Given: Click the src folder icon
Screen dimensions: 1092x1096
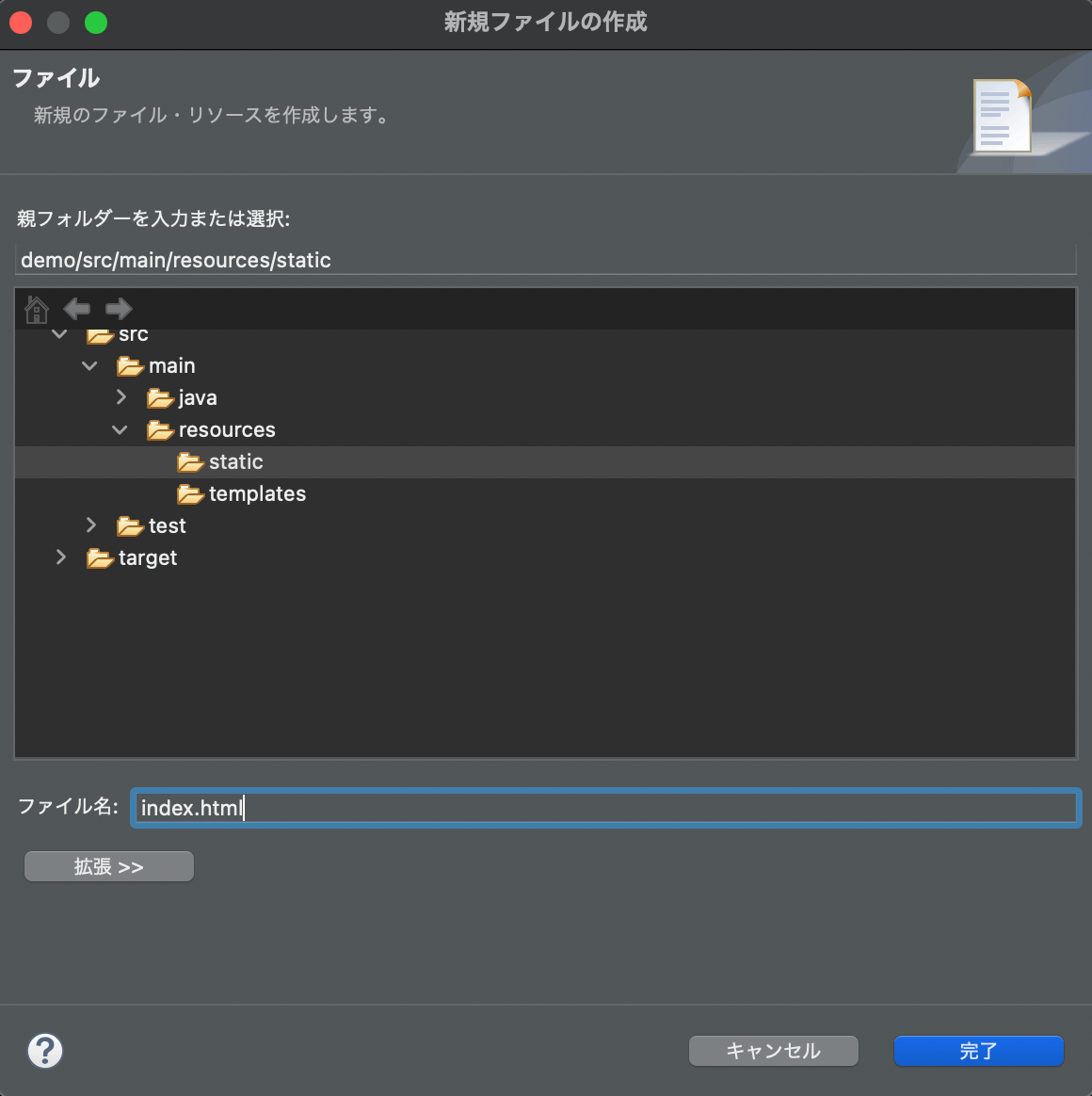Looking at the screenshot, I should [x=100, y=336].
